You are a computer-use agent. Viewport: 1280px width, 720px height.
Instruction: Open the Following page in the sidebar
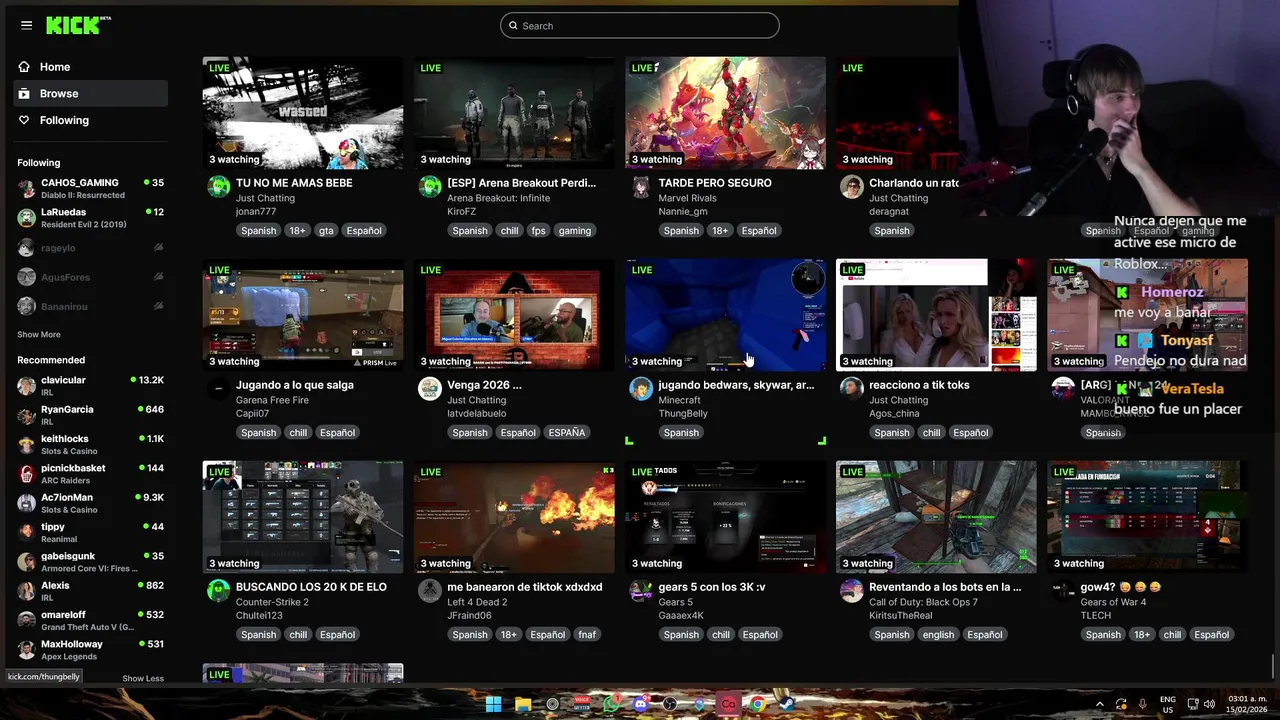pos(91,120)
